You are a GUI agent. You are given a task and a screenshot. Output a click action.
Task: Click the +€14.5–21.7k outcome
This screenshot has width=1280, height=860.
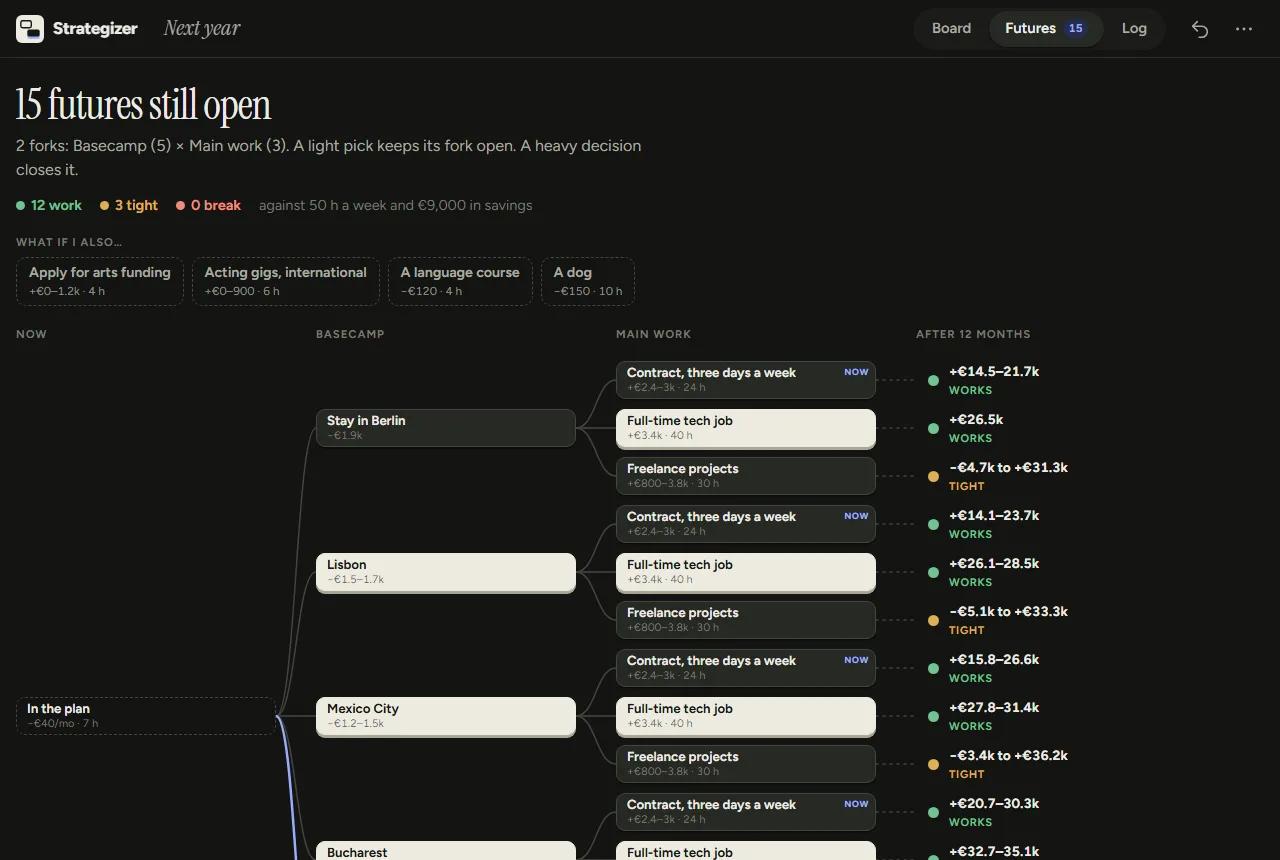click(994, 371)
